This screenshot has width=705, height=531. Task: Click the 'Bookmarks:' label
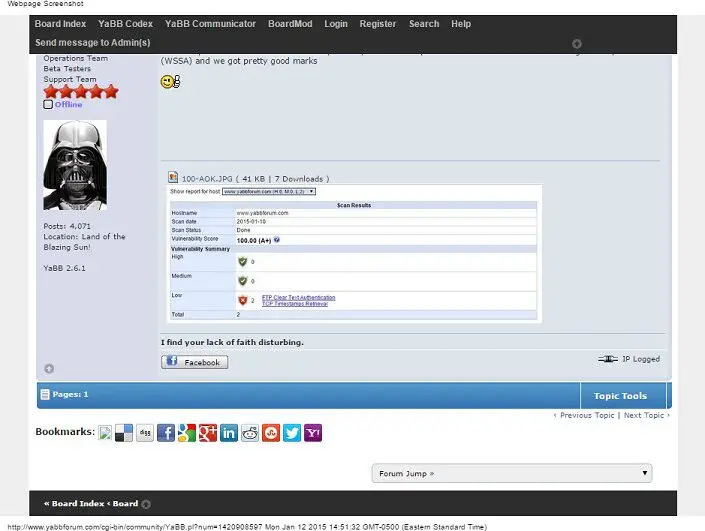point(65,432)
